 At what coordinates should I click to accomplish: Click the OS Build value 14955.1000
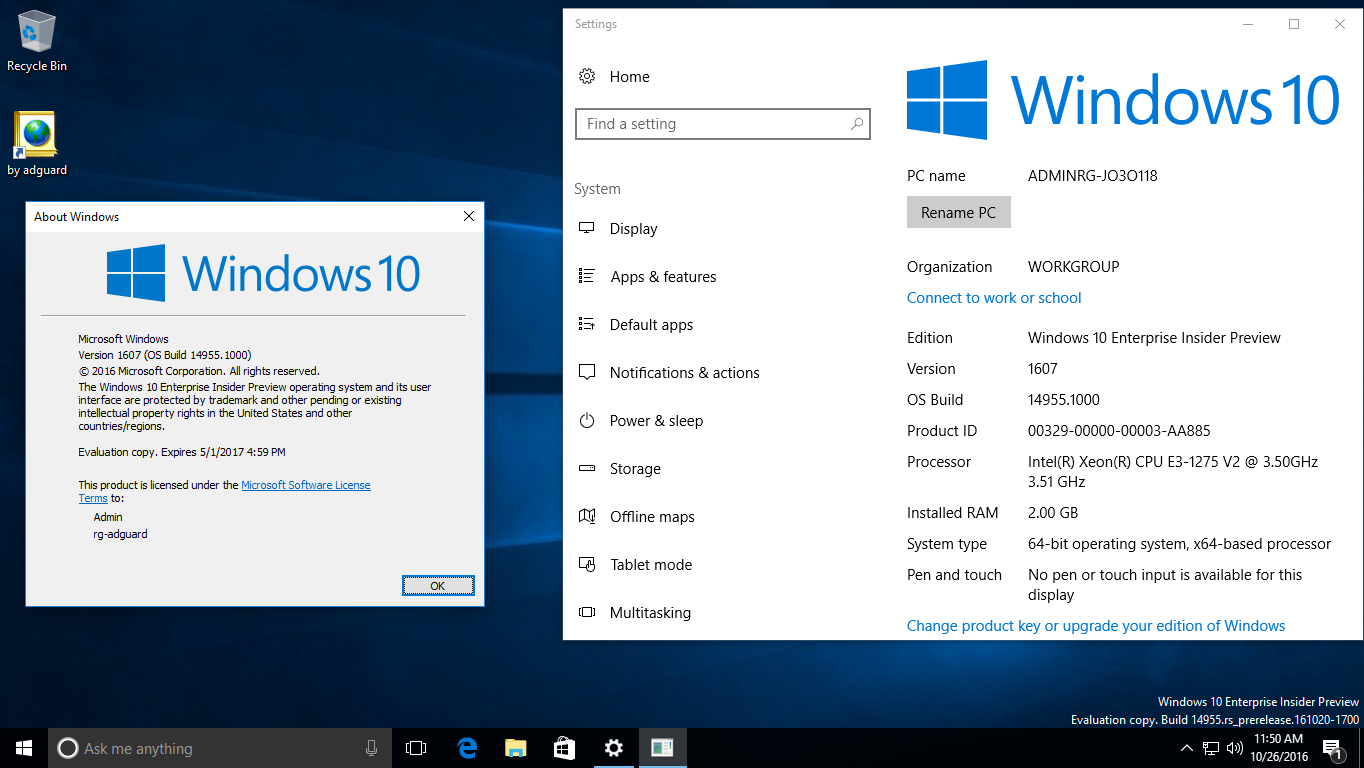(x=1064, y=400)
